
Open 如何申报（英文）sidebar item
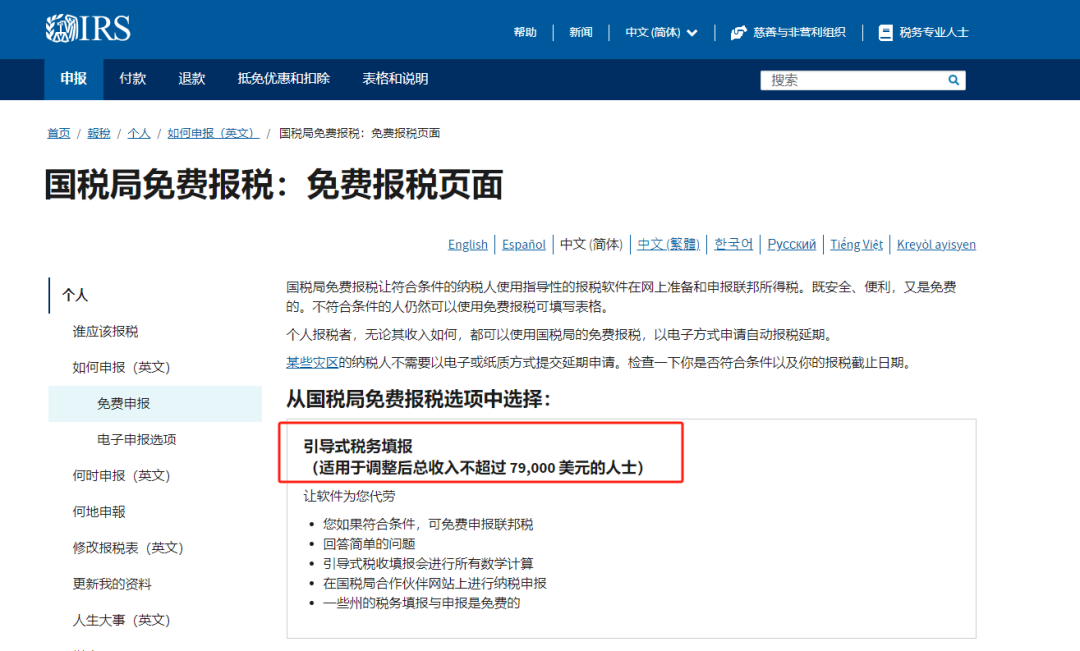(121, 368)
